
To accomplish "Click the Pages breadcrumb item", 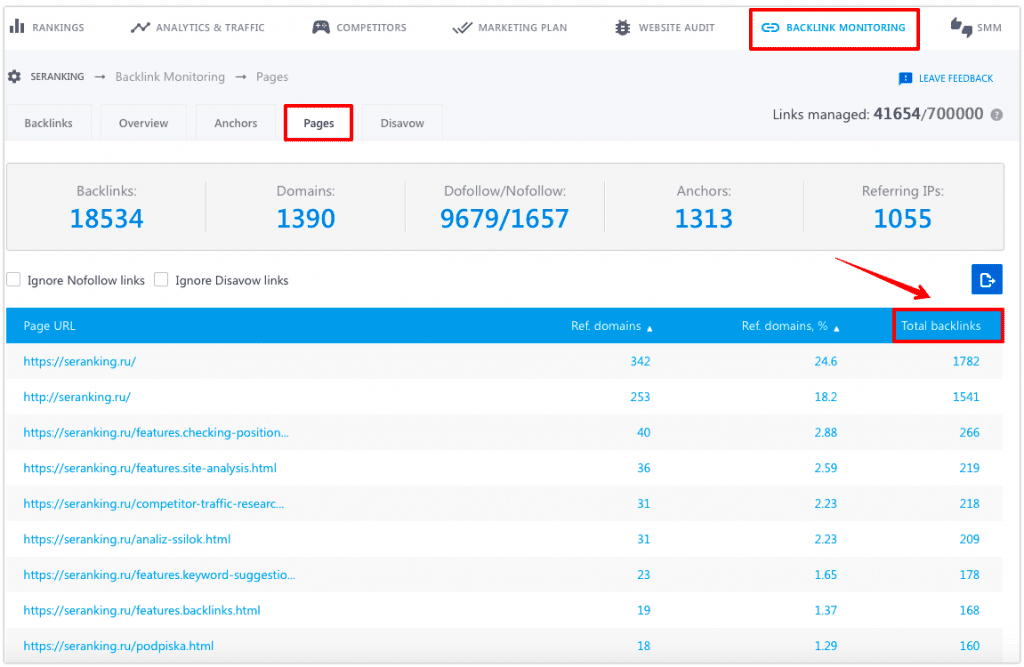I will pos(272,76).
